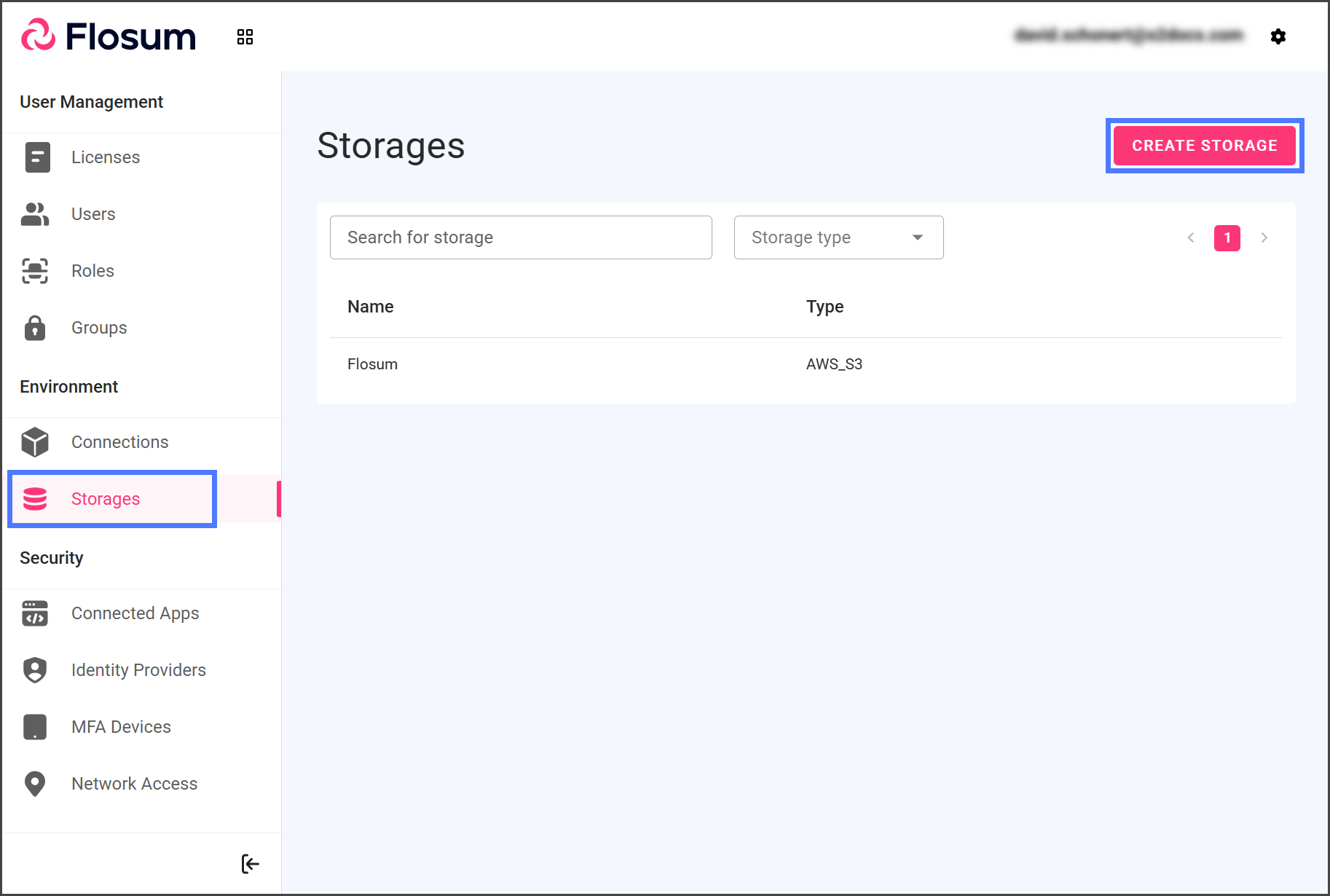Viewport: 1330px width, 896px height.
Task: Open MFA Devices in the sidebar
Action: click(121, 727)
